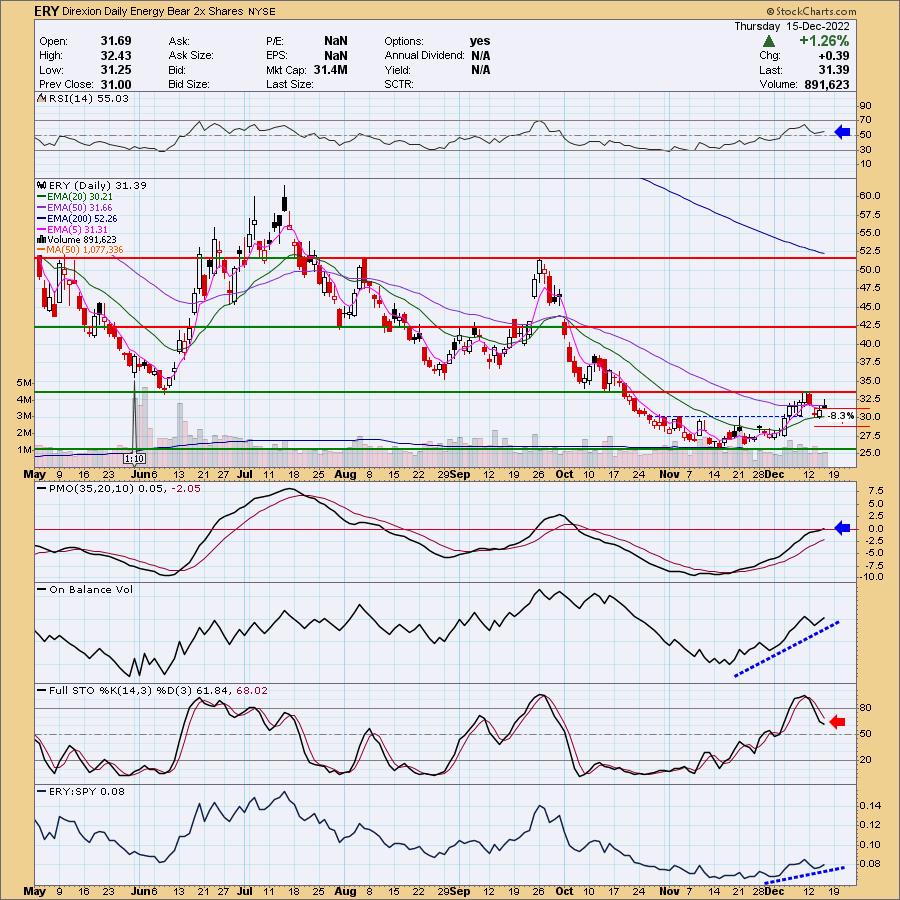
Task: Click the 1:10 split marker label
Action: [134, 459]
